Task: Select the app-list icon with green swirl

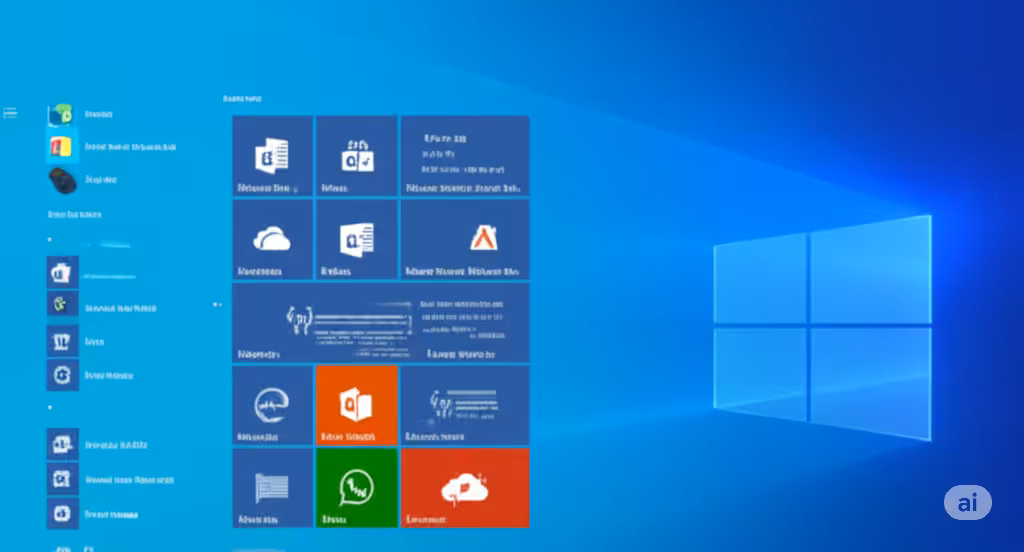Action: tap(62, 304)
